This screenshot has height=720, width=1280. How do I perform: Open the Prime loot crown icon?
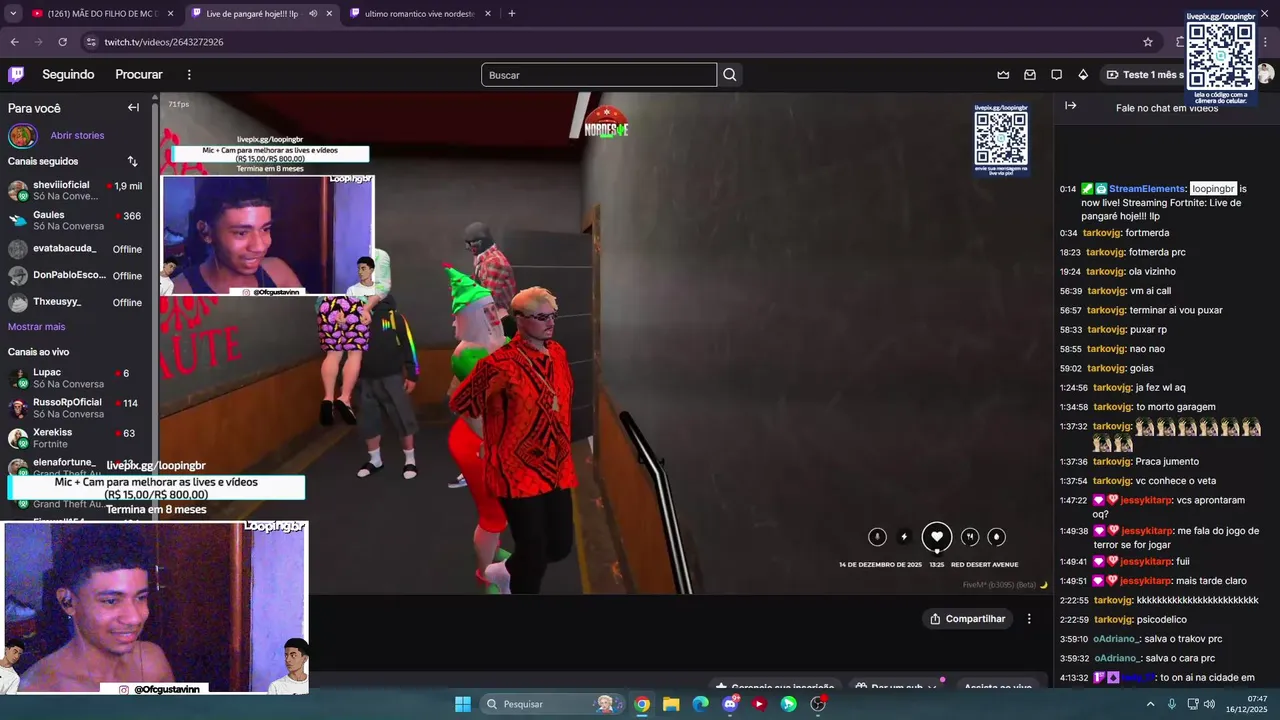[1003, 75]
